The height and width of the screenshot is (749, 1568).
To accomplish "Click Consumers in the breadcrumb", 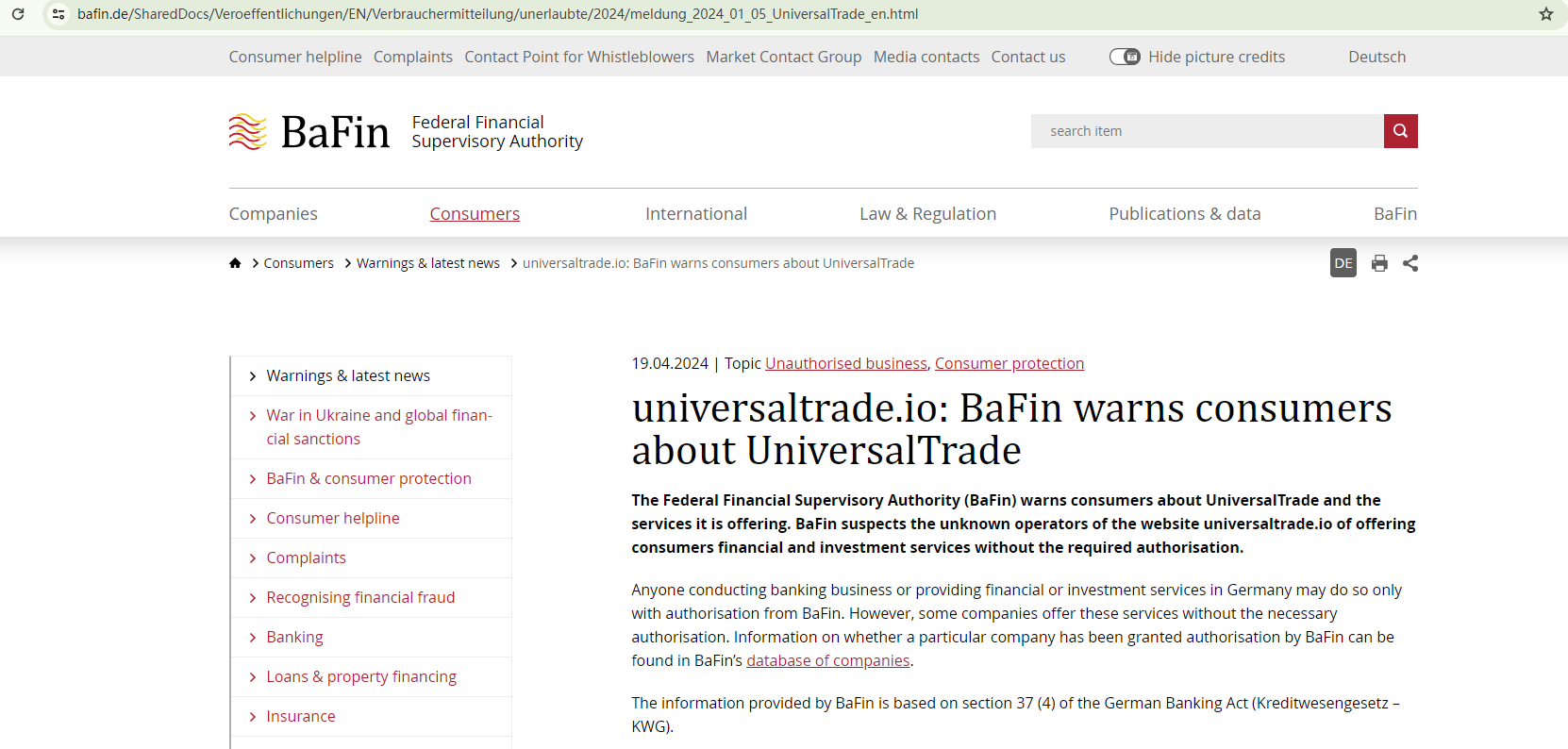I will (x=299, y=263).
